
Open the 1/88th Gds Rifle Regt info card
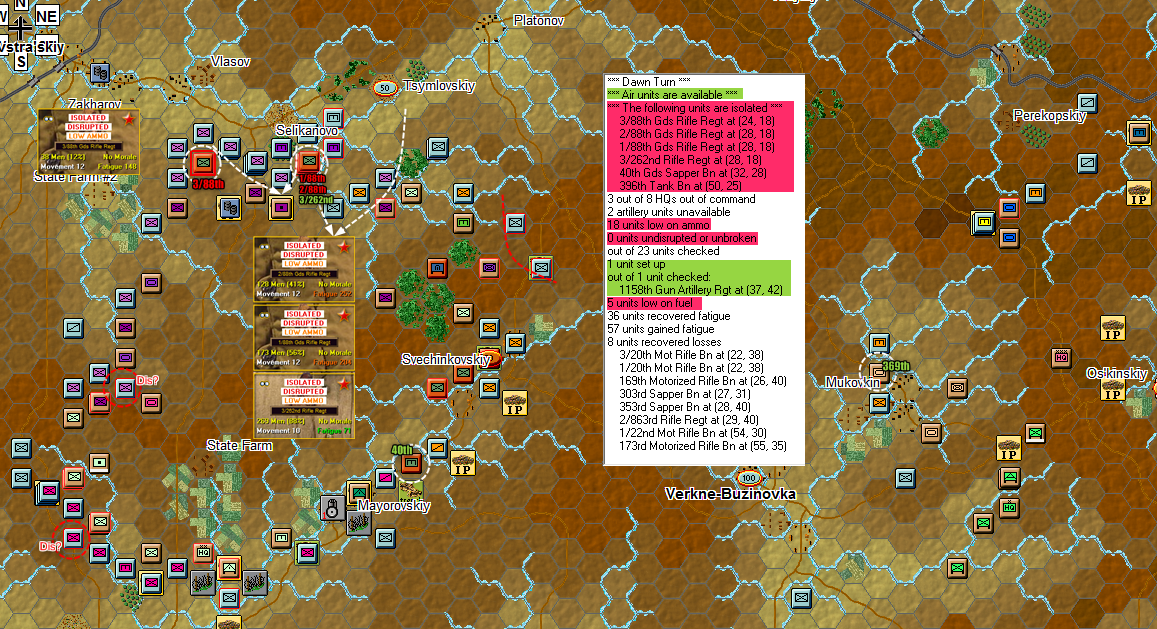304,338
